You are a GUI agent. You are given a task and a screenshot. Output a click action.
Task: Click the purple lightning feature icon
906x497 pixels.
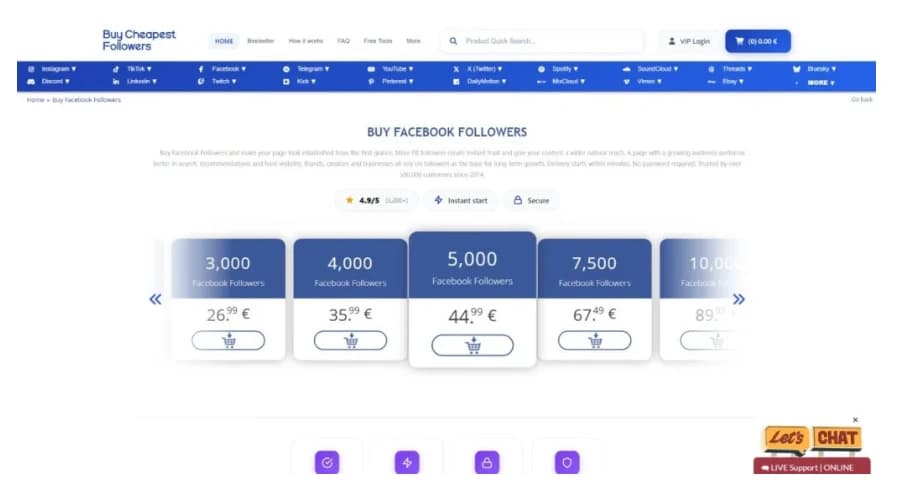tap(407, 462)
